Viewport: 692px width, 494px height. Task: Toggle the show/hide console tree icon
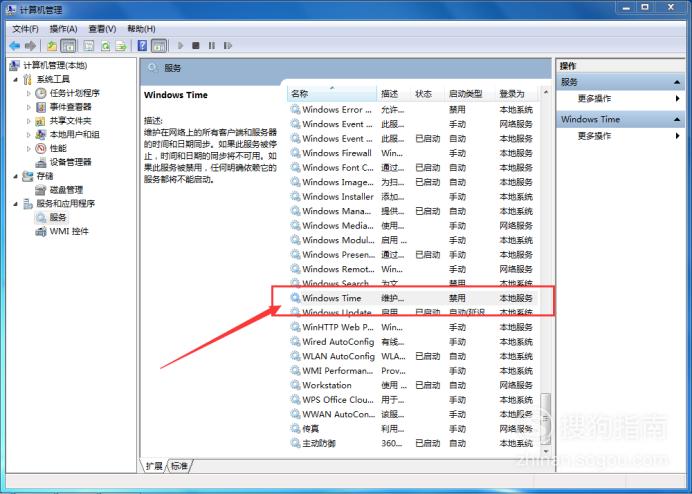[68, 45]
